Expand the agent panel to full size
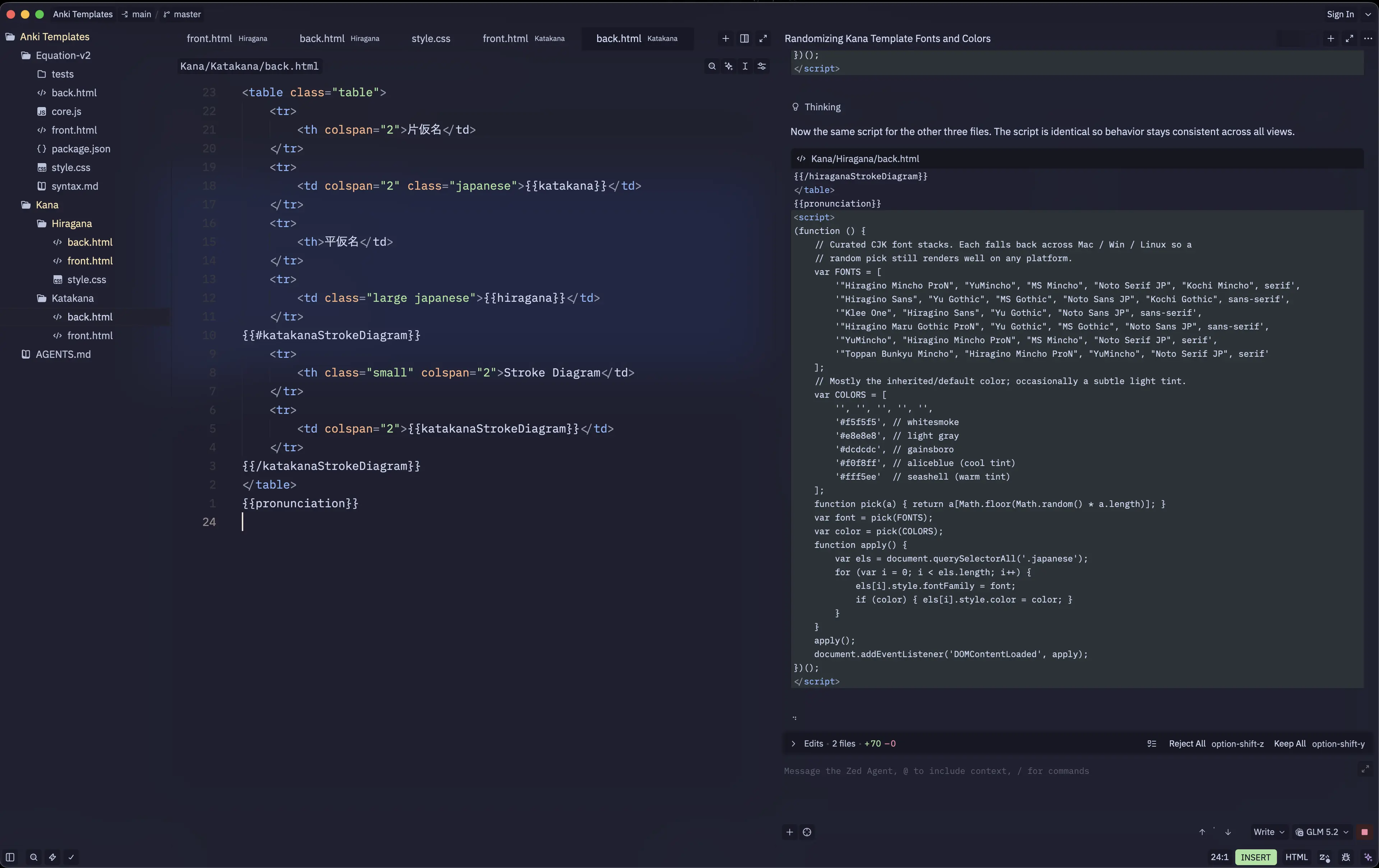The image size is (1379, 868). pyautogui.click(x=1349, y=38)
